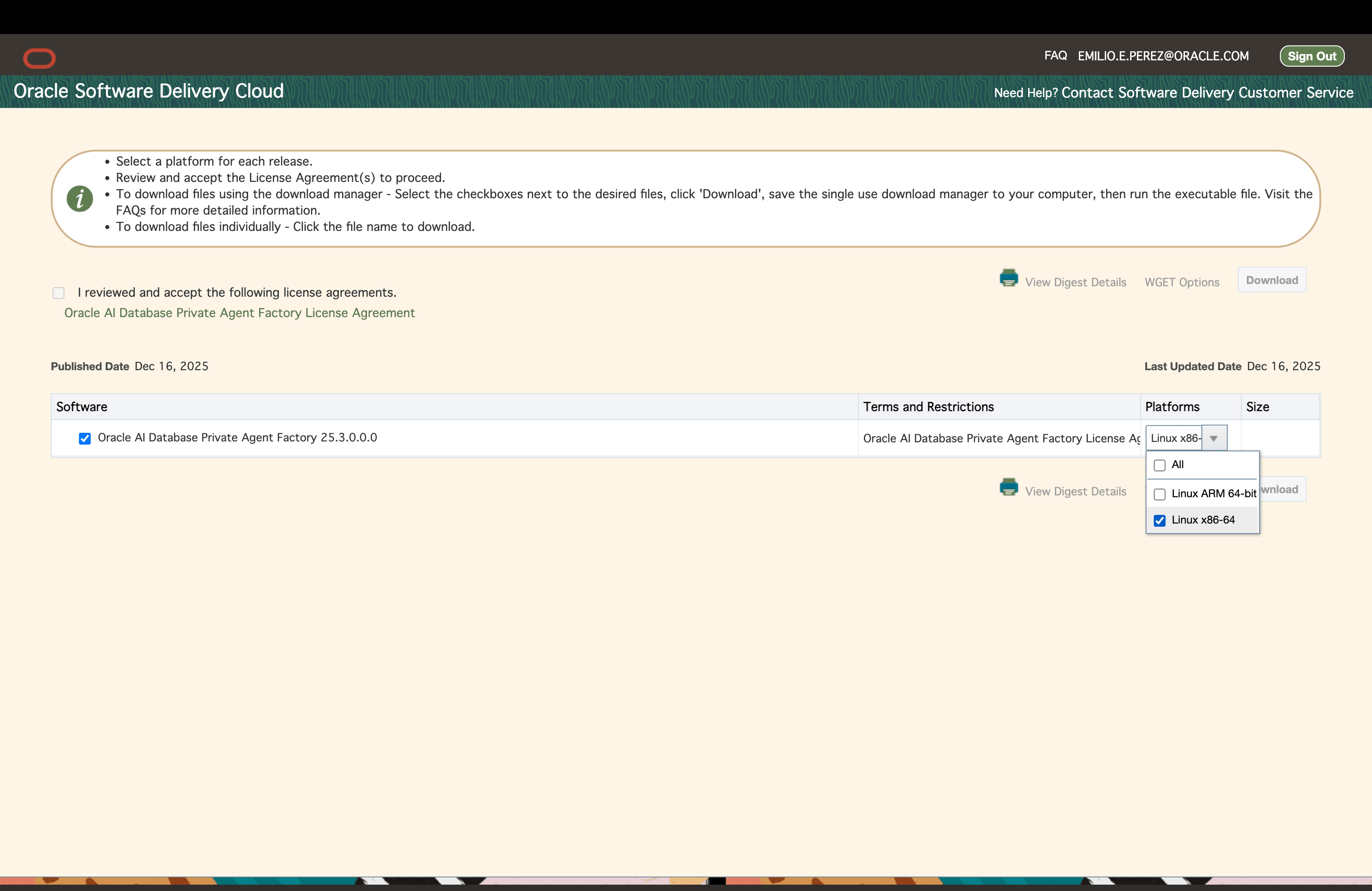The width and height of the screenshot is (1372, 891).
Task: Click the top View Digest Details link
Action: click(1075, 282)
